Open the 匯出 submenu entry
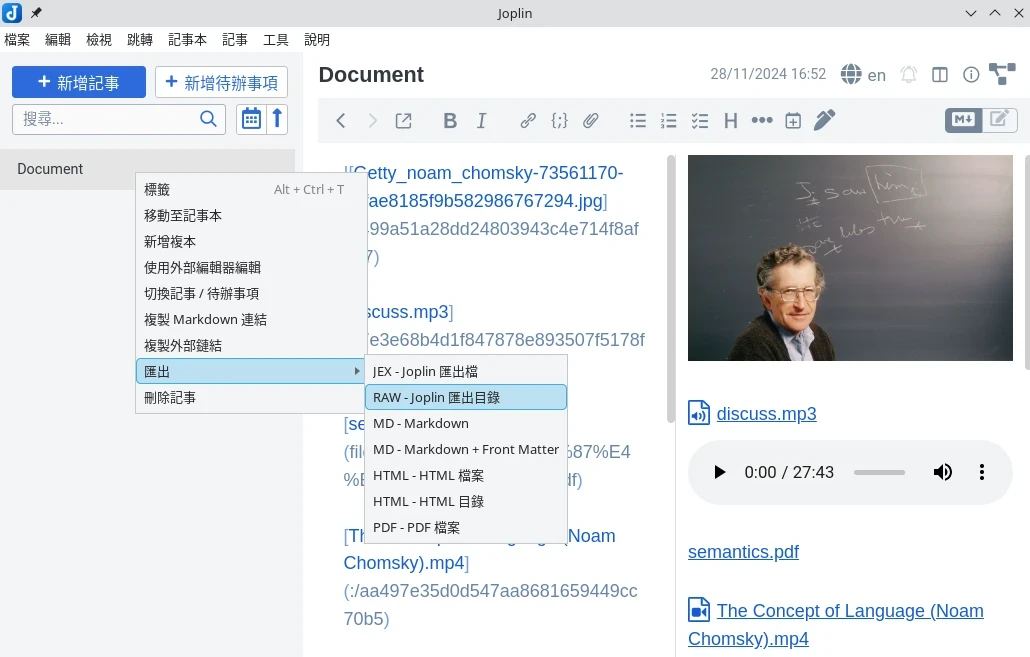This screenshot has width=1030, height=657. (250, 371)
